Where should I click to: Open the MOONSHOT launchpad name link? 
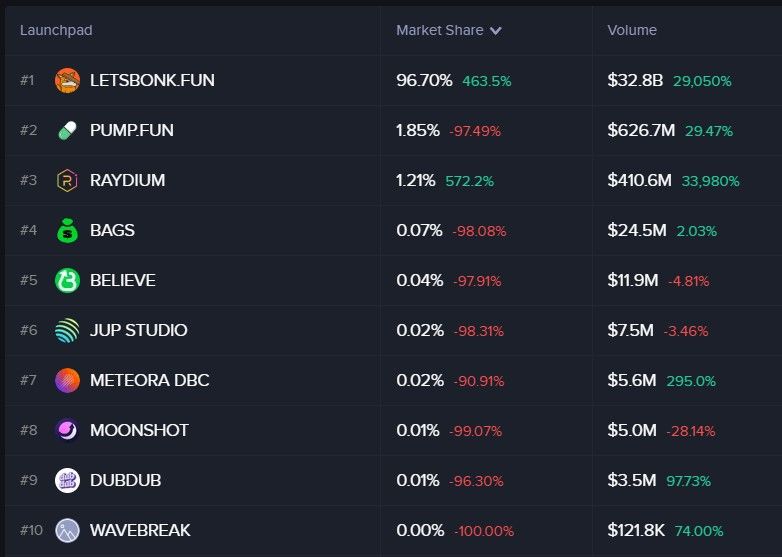tap(139, 430)
